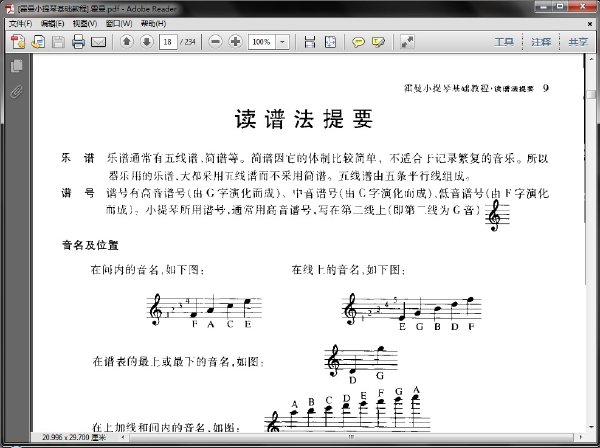Open the 注释 (Comment) pane

(541, 42)
